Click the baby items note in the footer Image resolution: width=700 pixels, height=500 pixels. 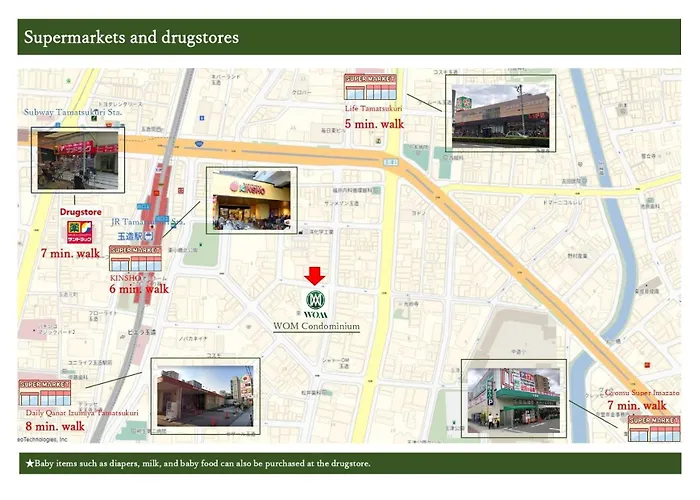(x=198, y=463)
